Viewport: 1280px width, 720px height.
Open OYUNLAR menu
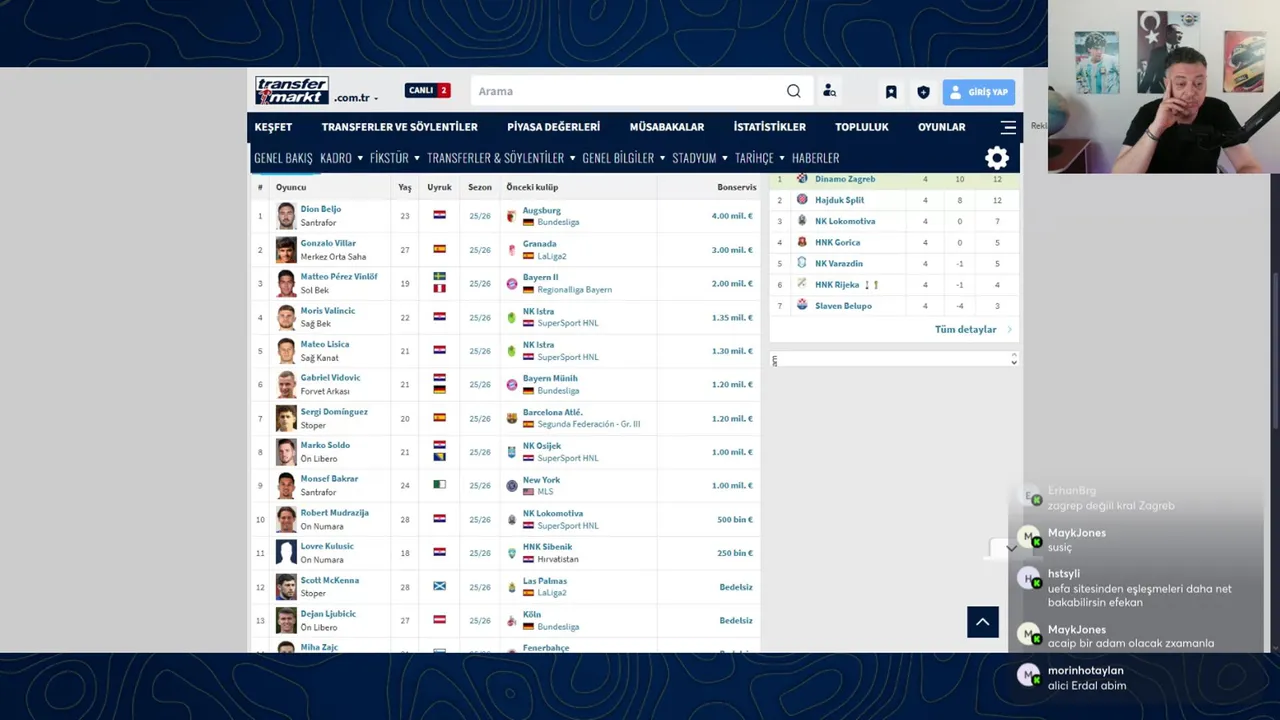pyautogui.click(x=942, y=127)
